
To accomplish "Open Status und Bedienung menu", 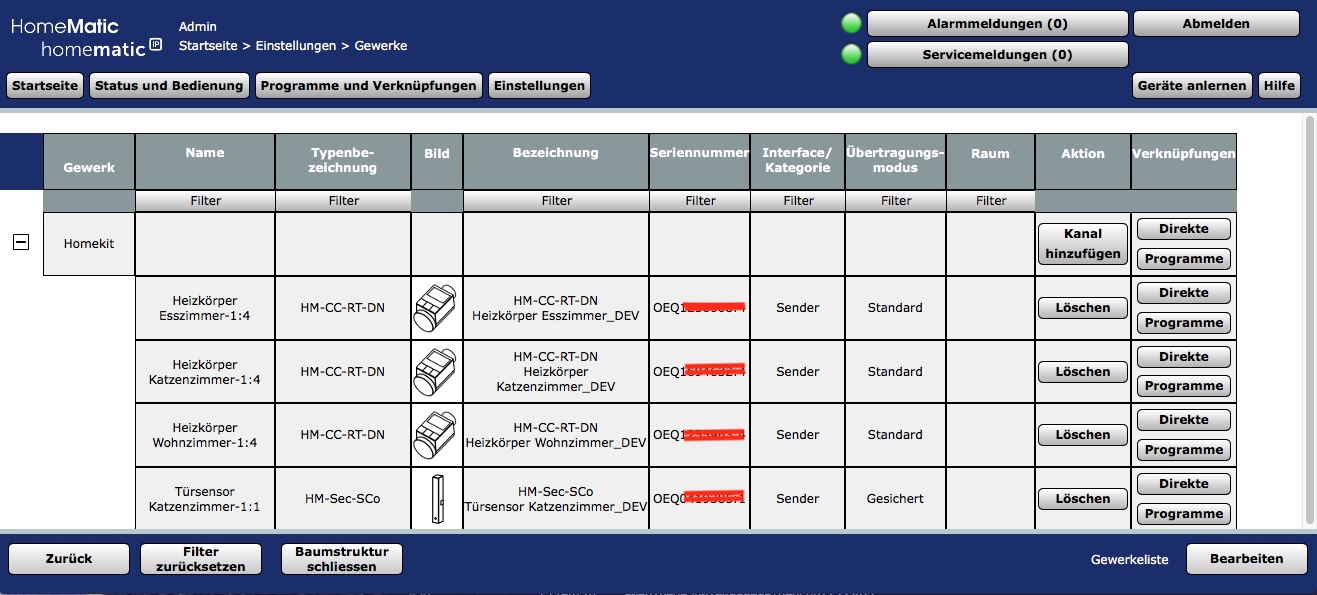I will click(x=169, y=86).
